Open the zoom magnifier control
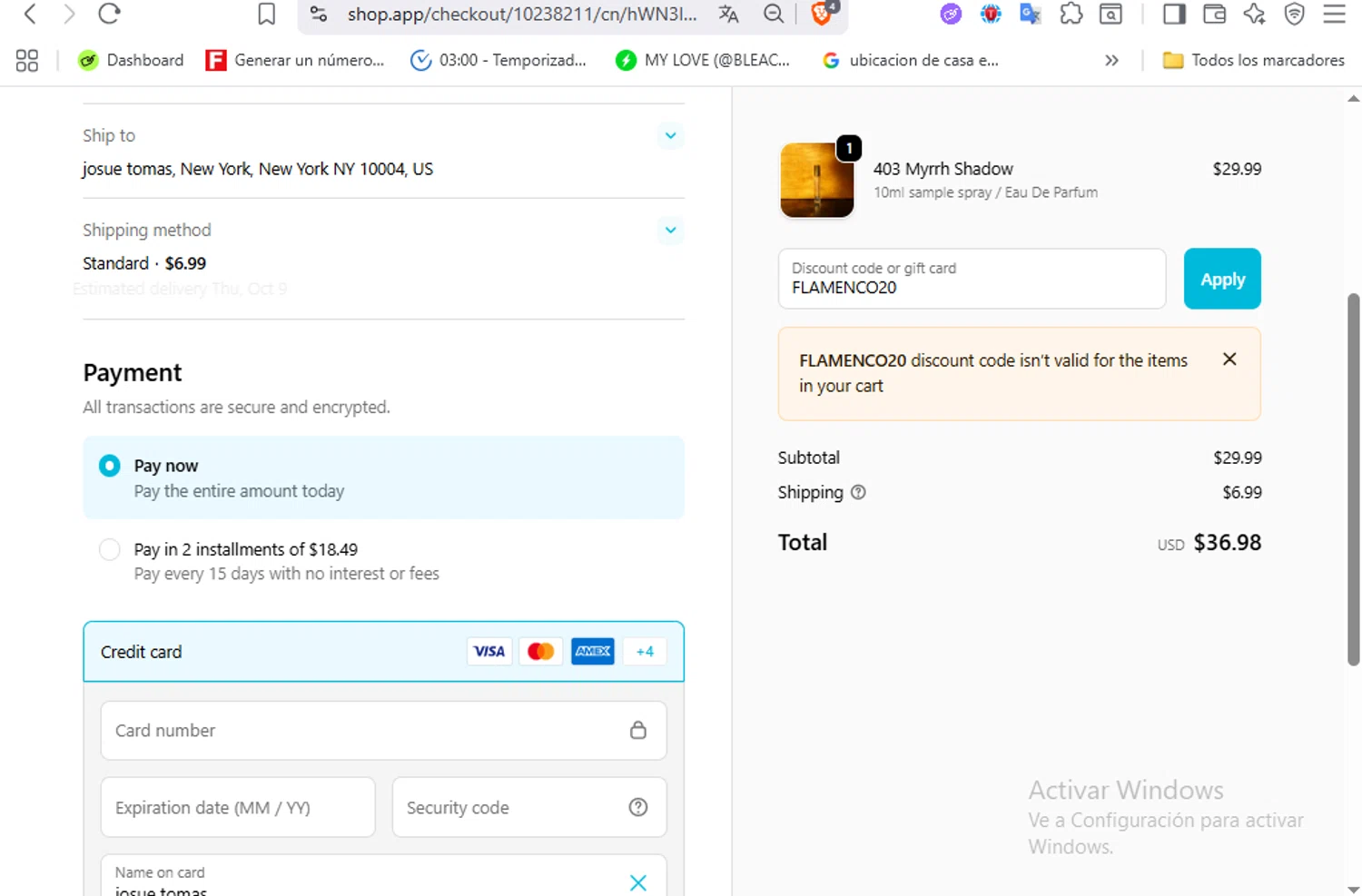Viewport: 1362px width, 896px height. click(774, 14)
